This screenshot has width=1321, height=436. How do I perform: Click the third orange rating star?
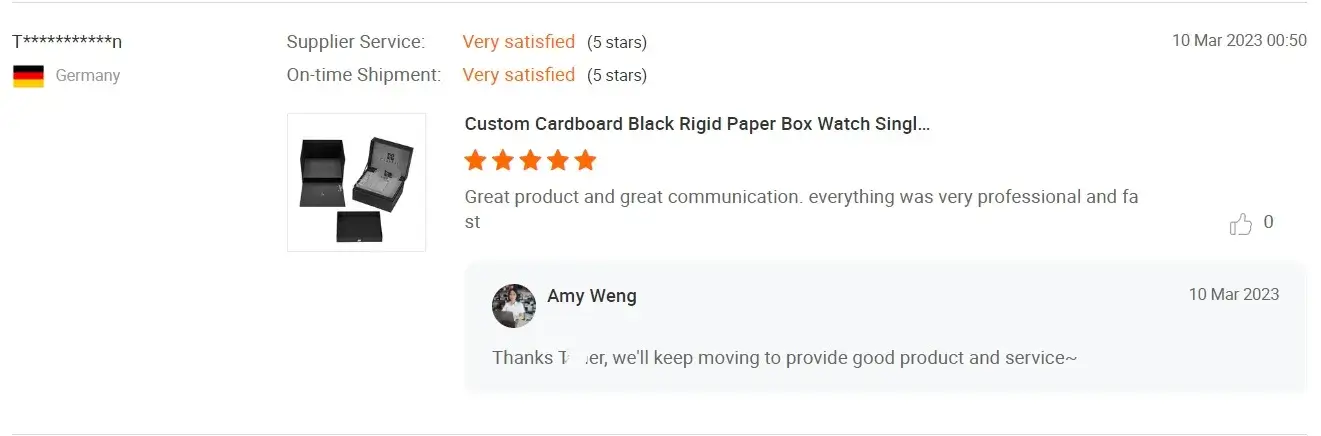tap(531, 160)
